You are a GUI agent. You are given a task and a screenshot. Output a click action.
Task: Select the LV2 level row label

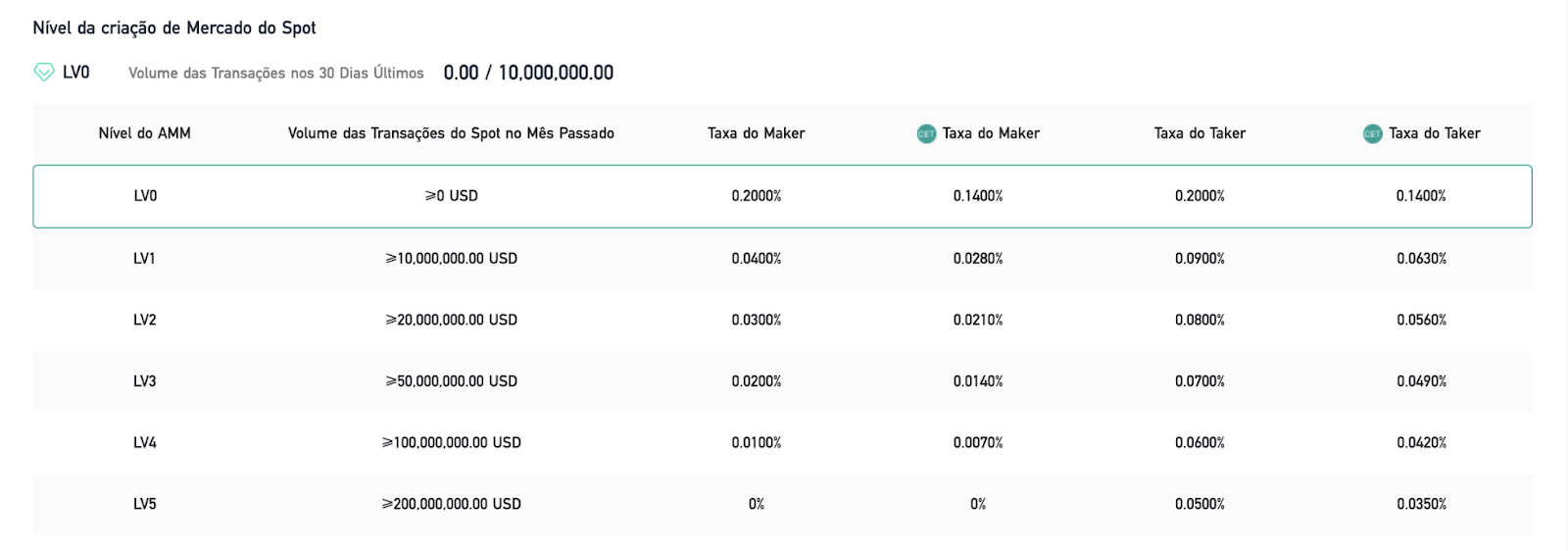[145, 320]
